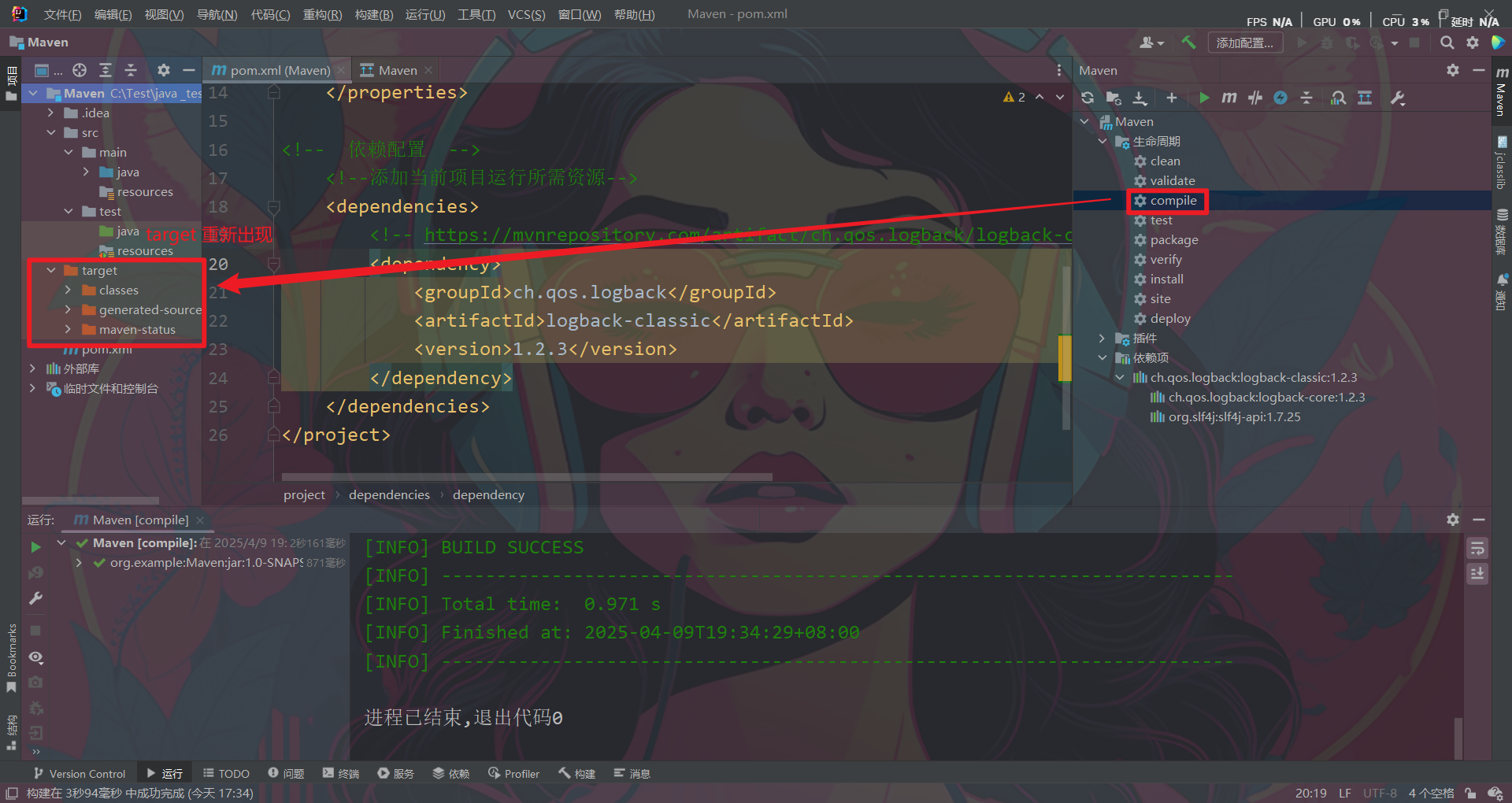Viewport: 1512px width, 803px height.
Task: Execute Maven goal m icon
Action: click(1229, 98)
